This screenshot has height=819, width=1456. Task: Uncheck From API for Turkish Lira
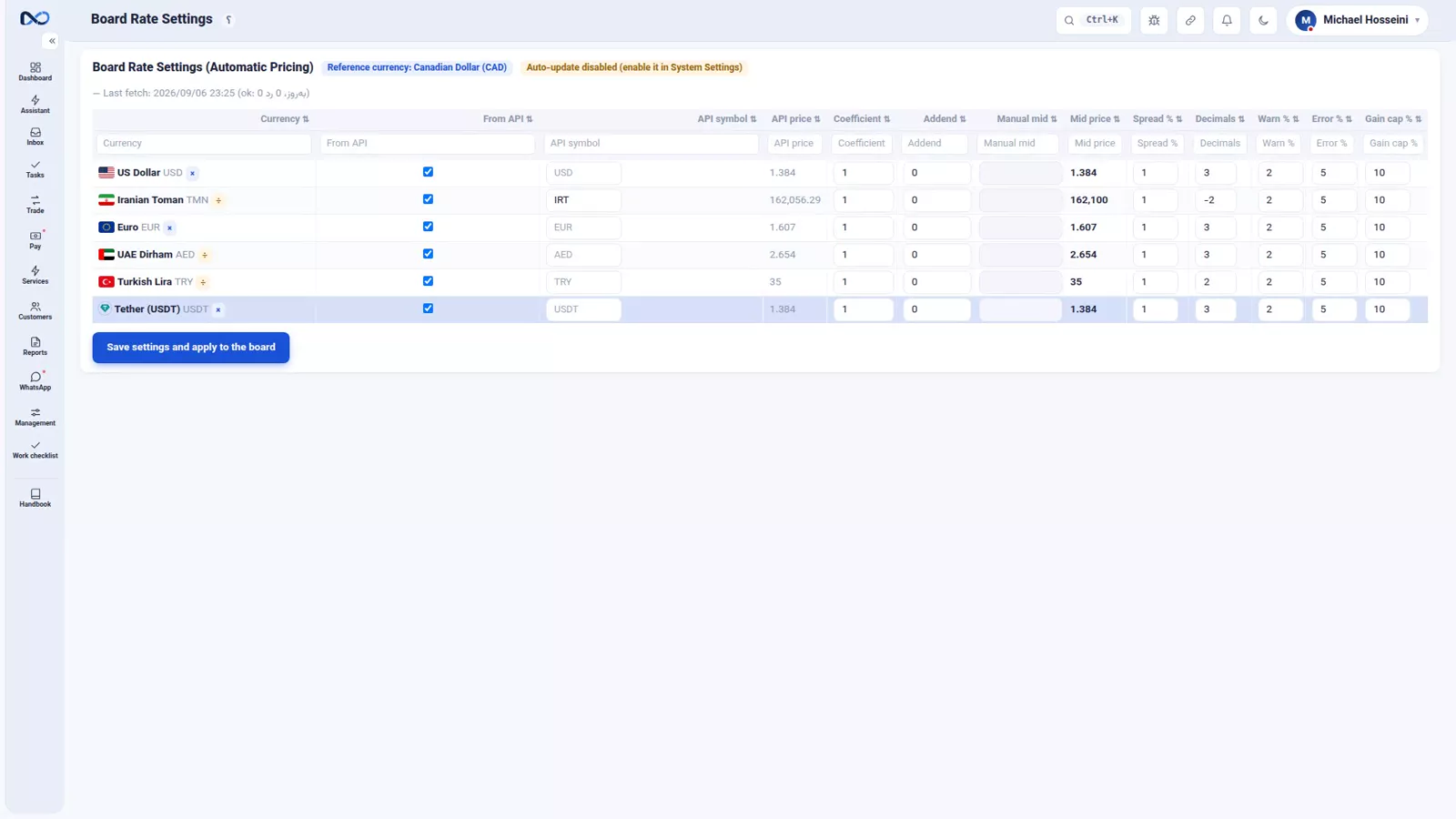pos(428,281)
